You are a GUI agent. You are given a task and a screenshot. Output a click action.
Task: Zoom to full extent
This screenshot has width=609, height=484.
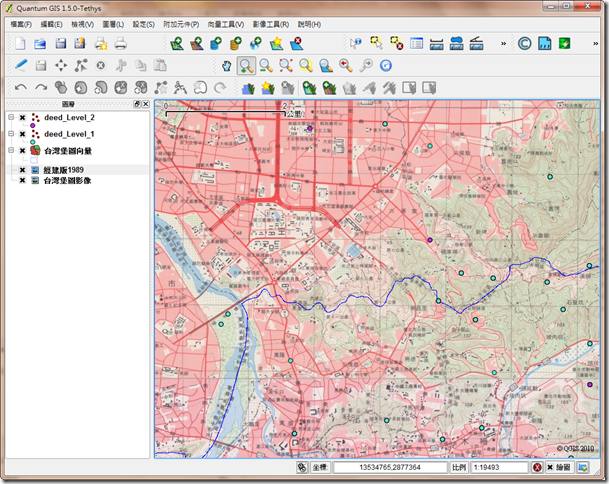[x=286, y=66]
